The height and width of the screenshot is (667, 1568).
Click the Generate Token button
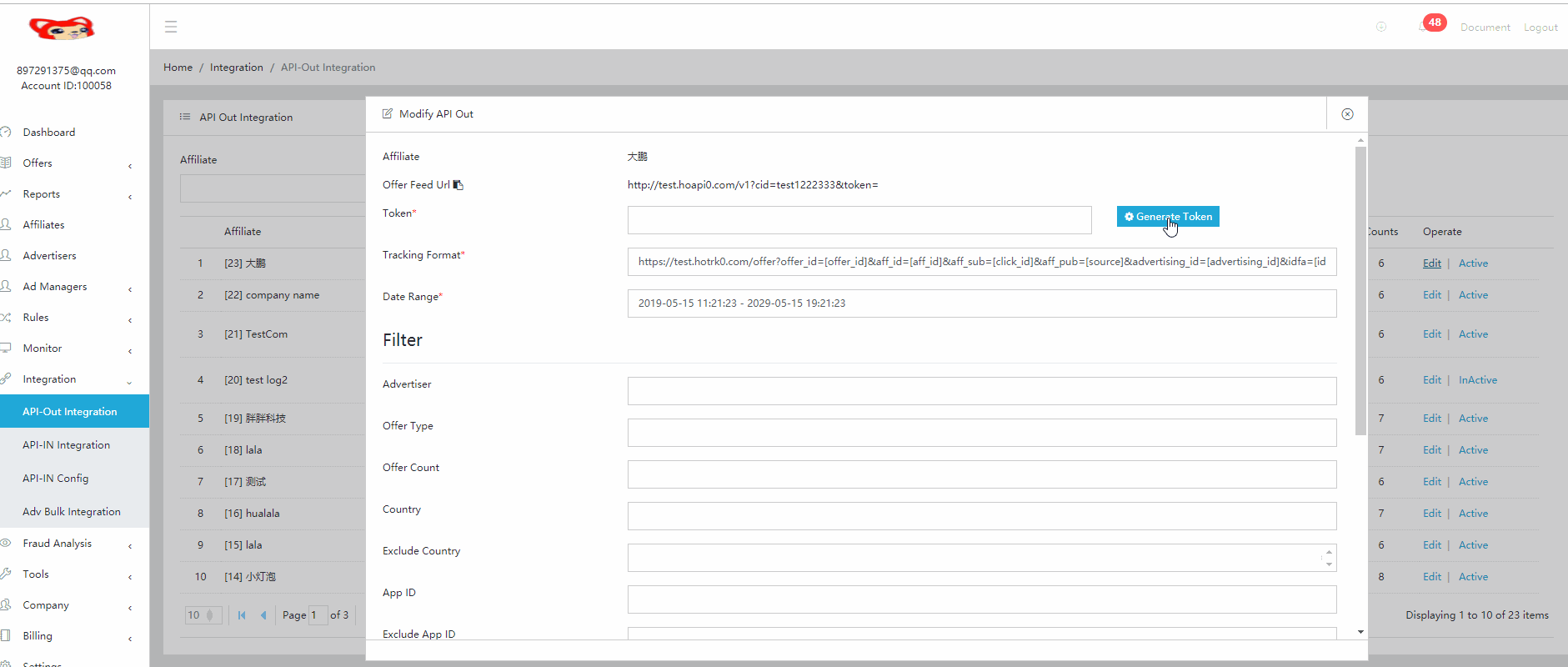pos(1167,217)
